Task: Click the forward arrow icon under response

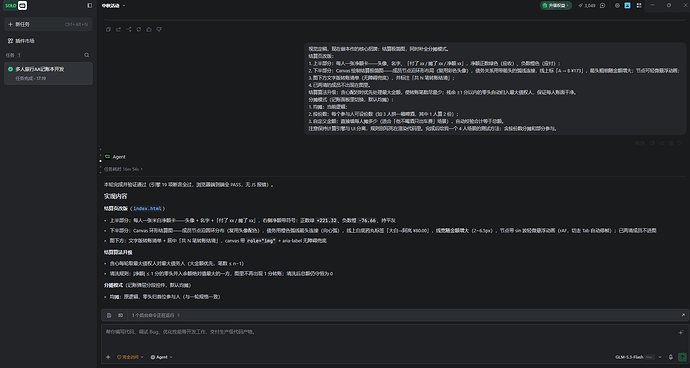Action: 118,29
